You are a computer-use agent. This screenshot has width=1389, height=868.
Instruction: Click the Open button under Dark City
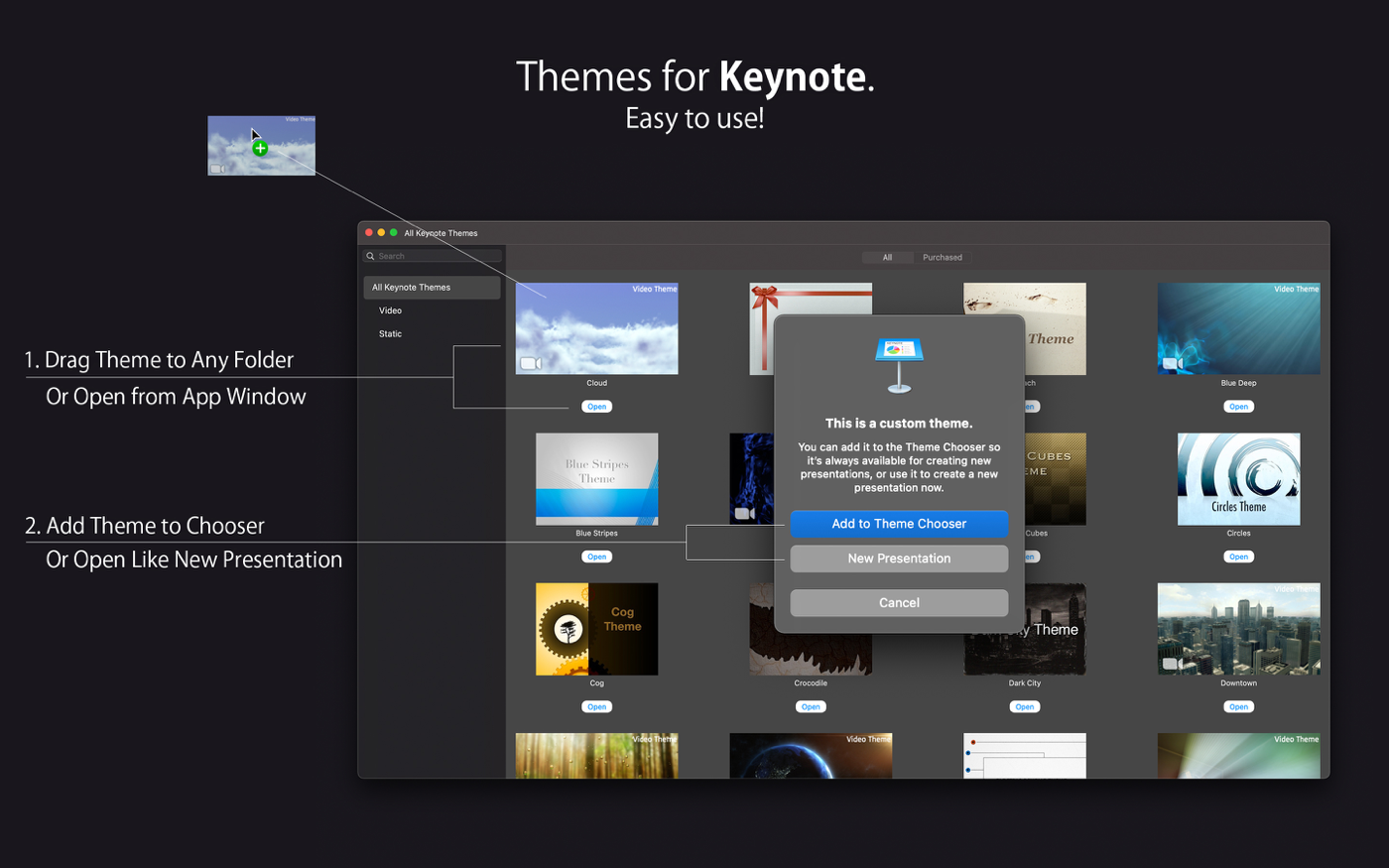[1025, 707]
